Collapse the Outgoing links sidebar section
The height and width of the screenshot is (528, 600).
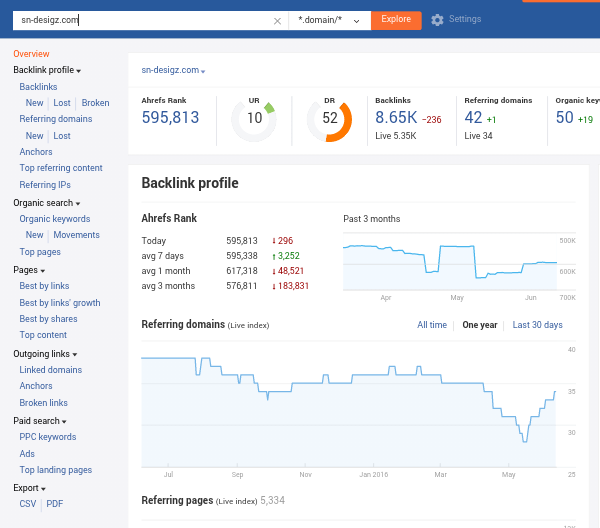point(45,354)
